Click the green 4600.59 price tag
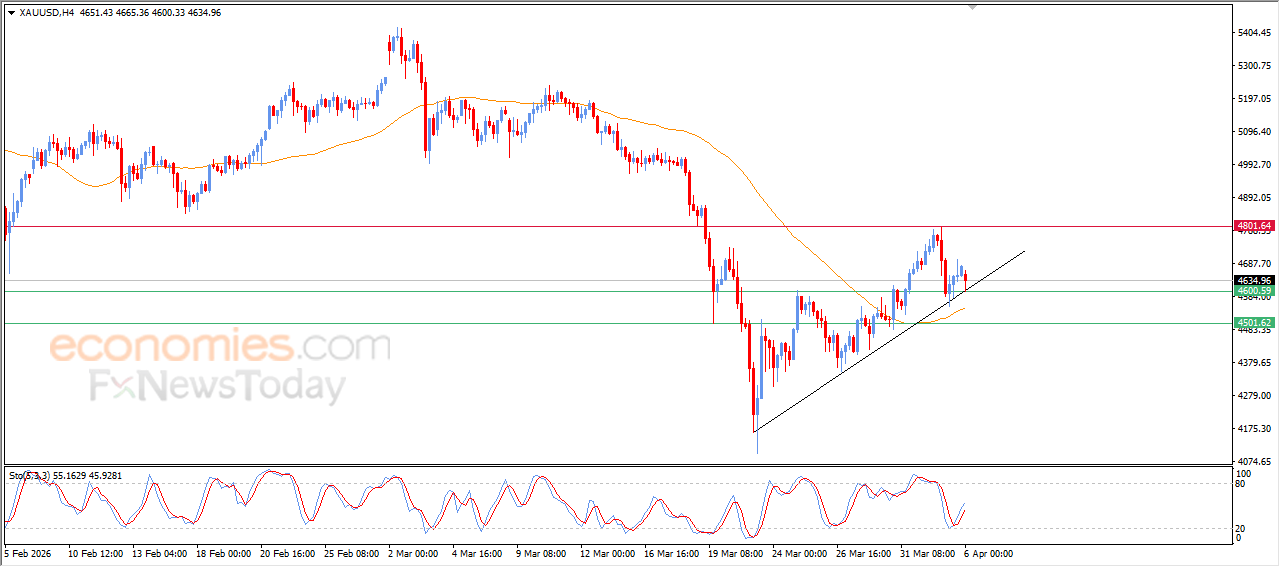The height and width of the screenshot is (567, 1280). tap(1254, 291)
